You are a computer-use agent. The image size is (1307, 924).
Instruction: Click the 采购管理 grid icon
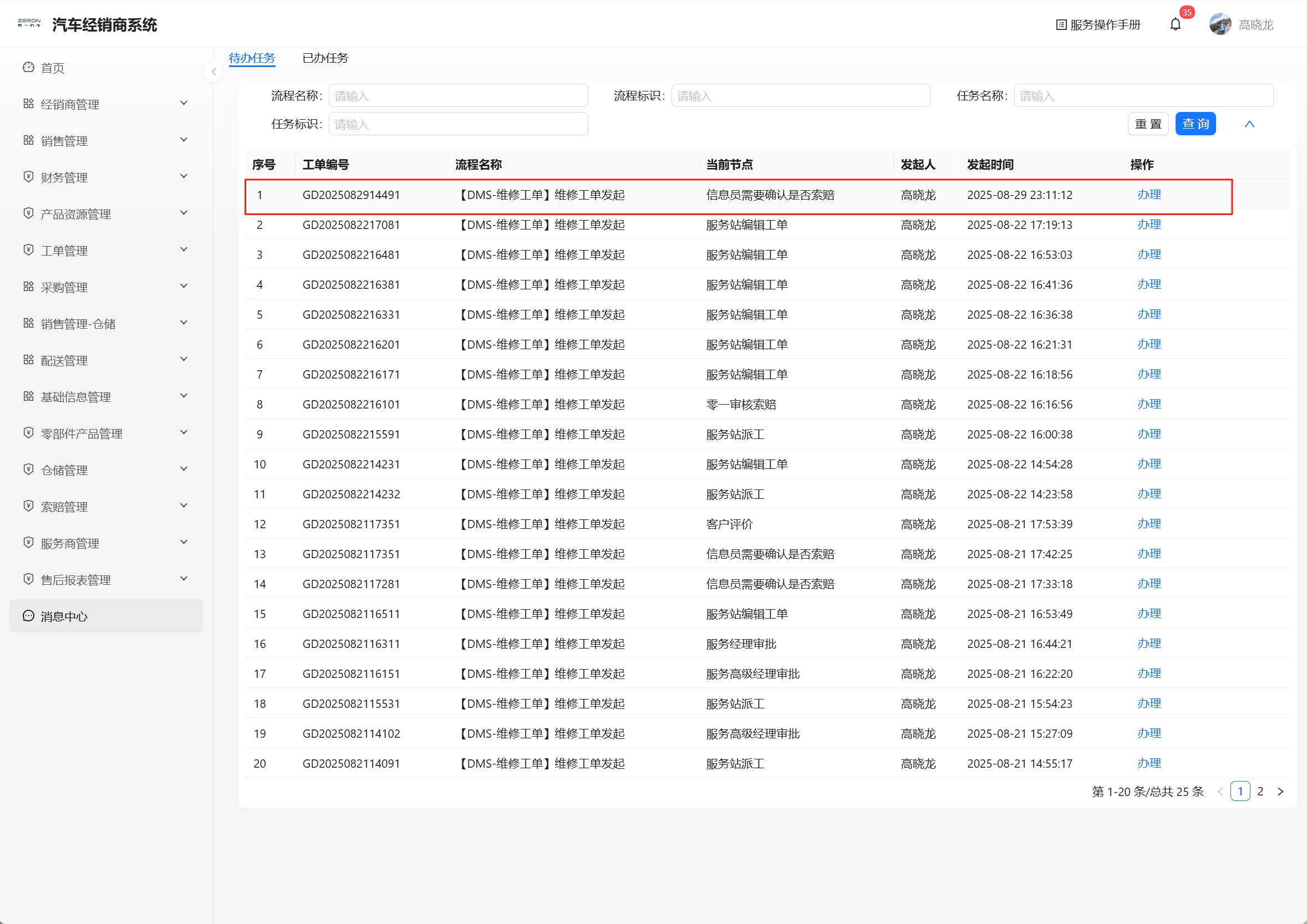28,287
